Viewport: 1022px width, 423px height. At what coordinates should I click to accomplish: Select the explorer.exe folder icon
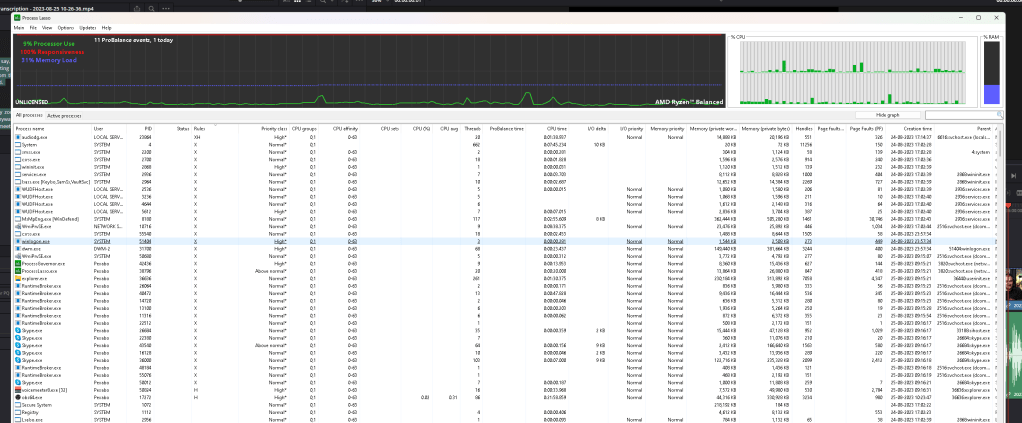click(x=18, y=278)
